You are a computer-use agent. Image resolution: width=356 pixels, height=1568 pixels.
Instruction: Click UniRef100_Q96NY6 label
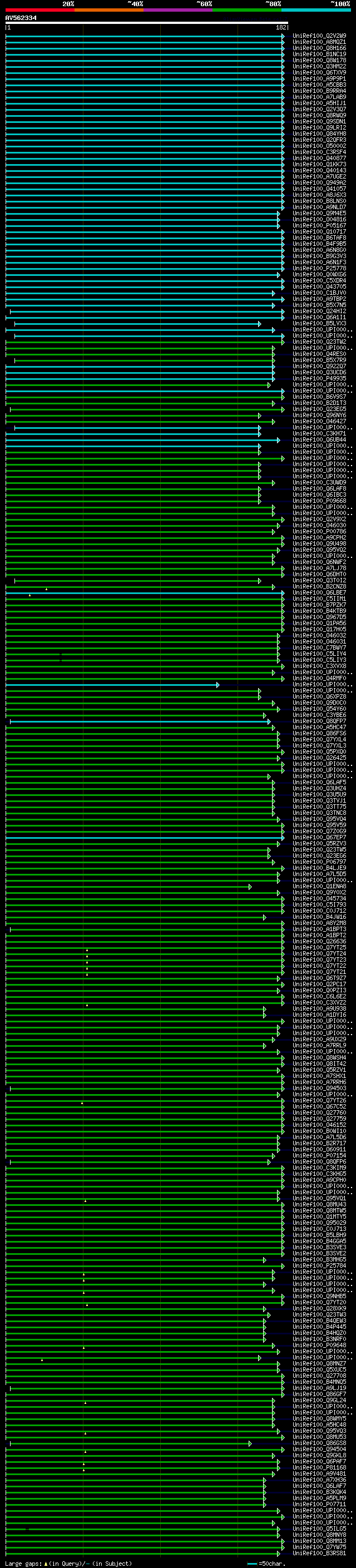[x=319, y=415]
